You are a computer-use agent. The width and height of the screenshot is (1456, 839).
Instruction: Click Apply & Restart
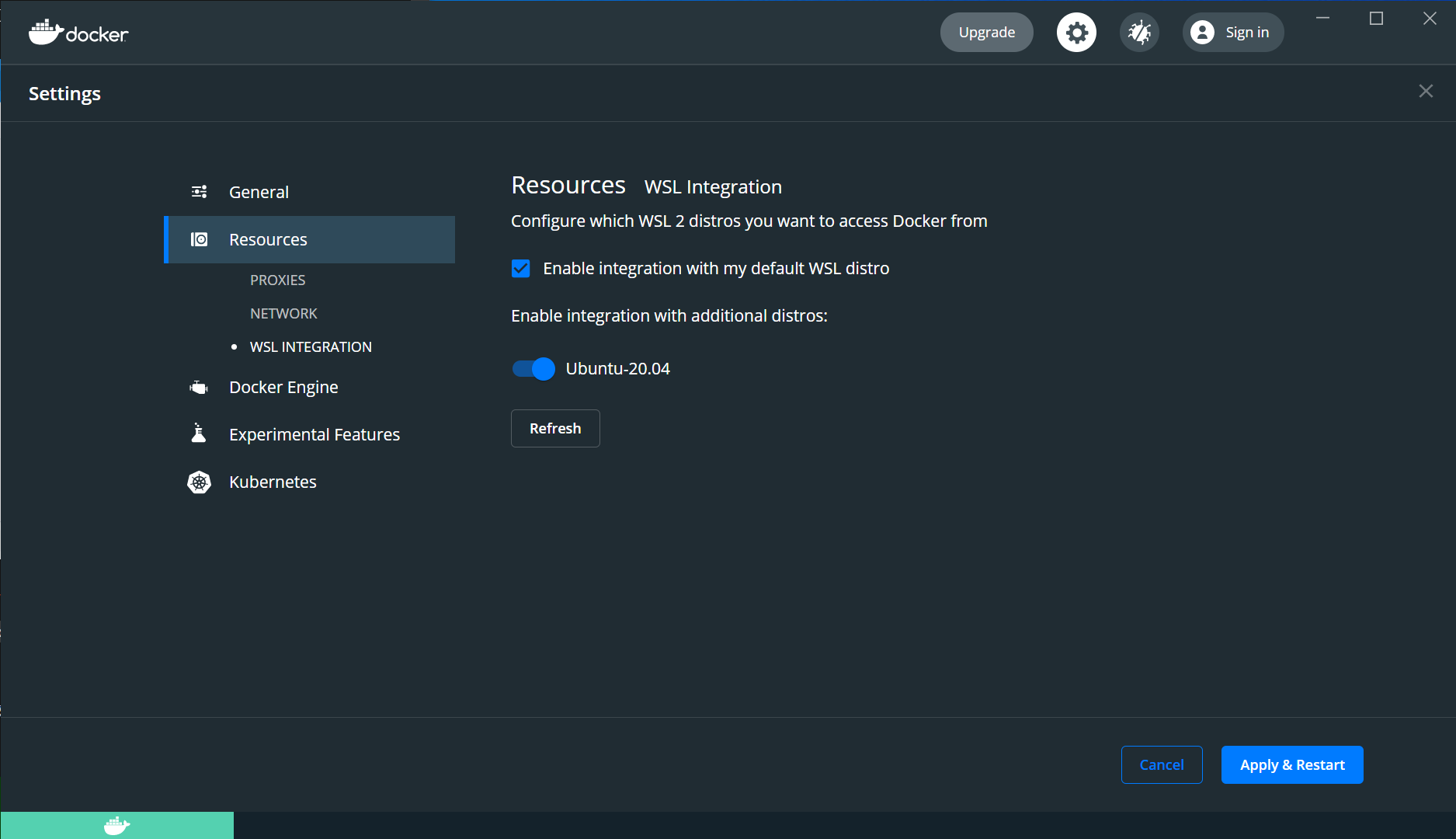tap(1291, 764)
